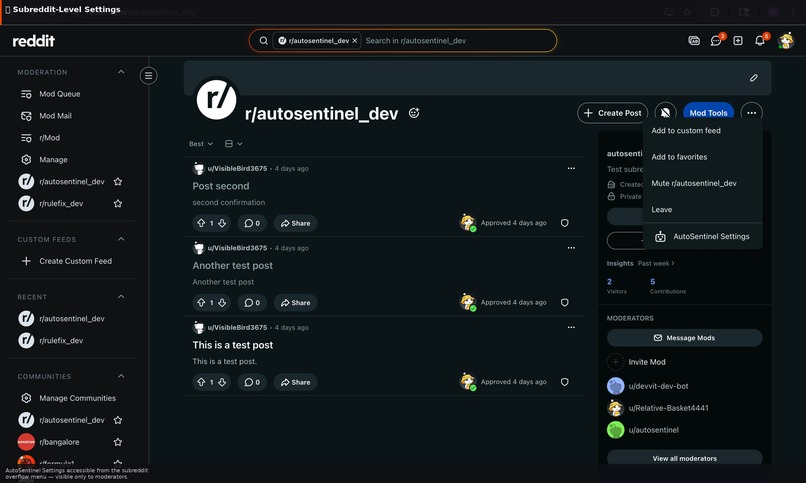Collapse the Custom Feeds section
Viewport: 806px width, 483px height.
pos(121,239)
